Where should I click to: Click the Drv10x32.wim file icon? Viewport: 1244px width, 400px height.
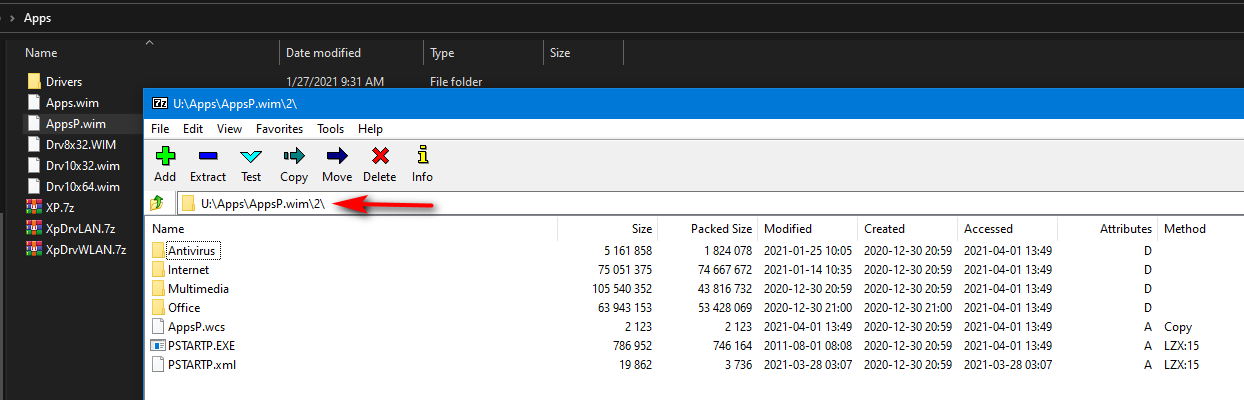(x=34, y=165)
